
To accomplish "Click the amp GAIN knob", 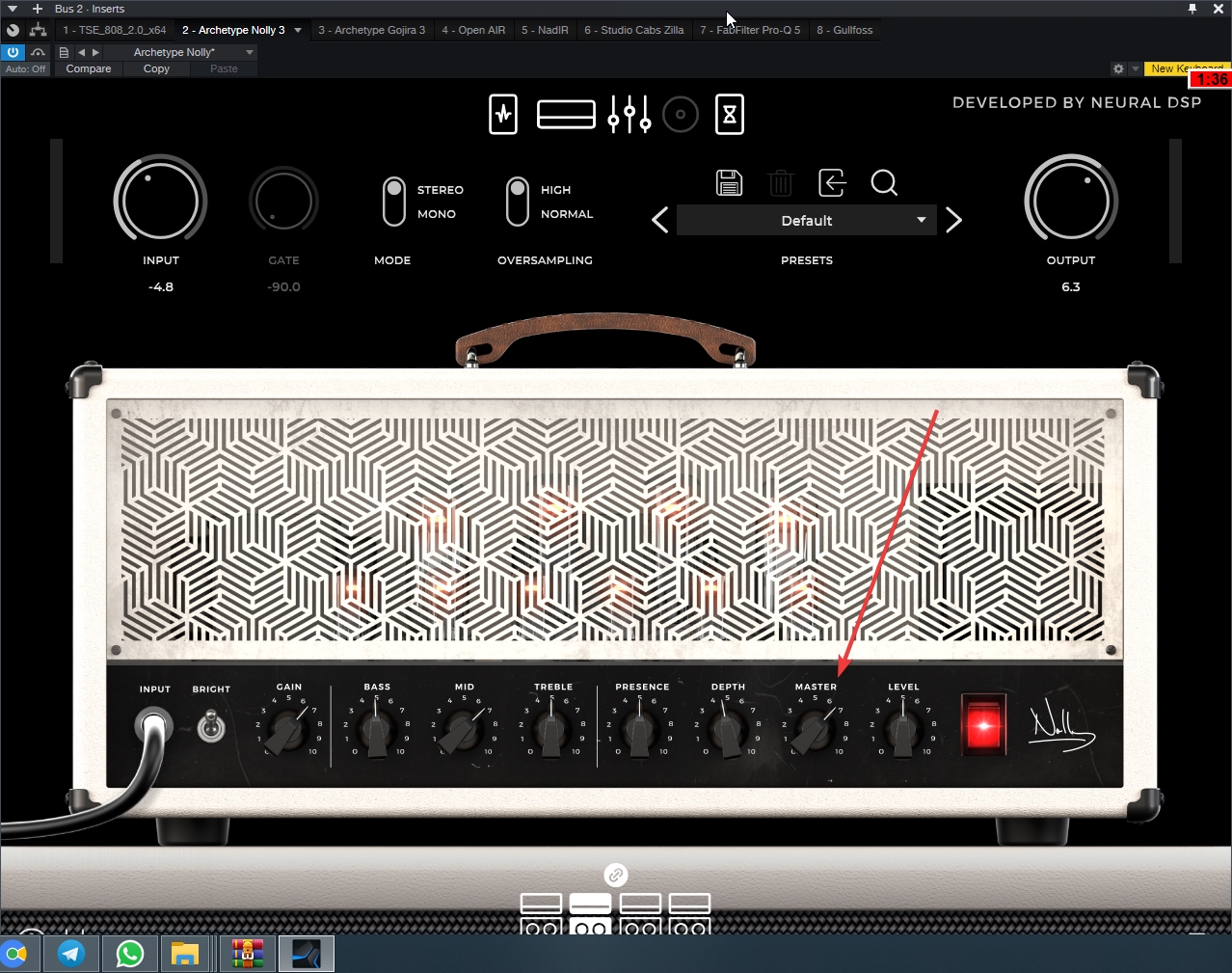I will pyautogui.click(x=286, y=733).
